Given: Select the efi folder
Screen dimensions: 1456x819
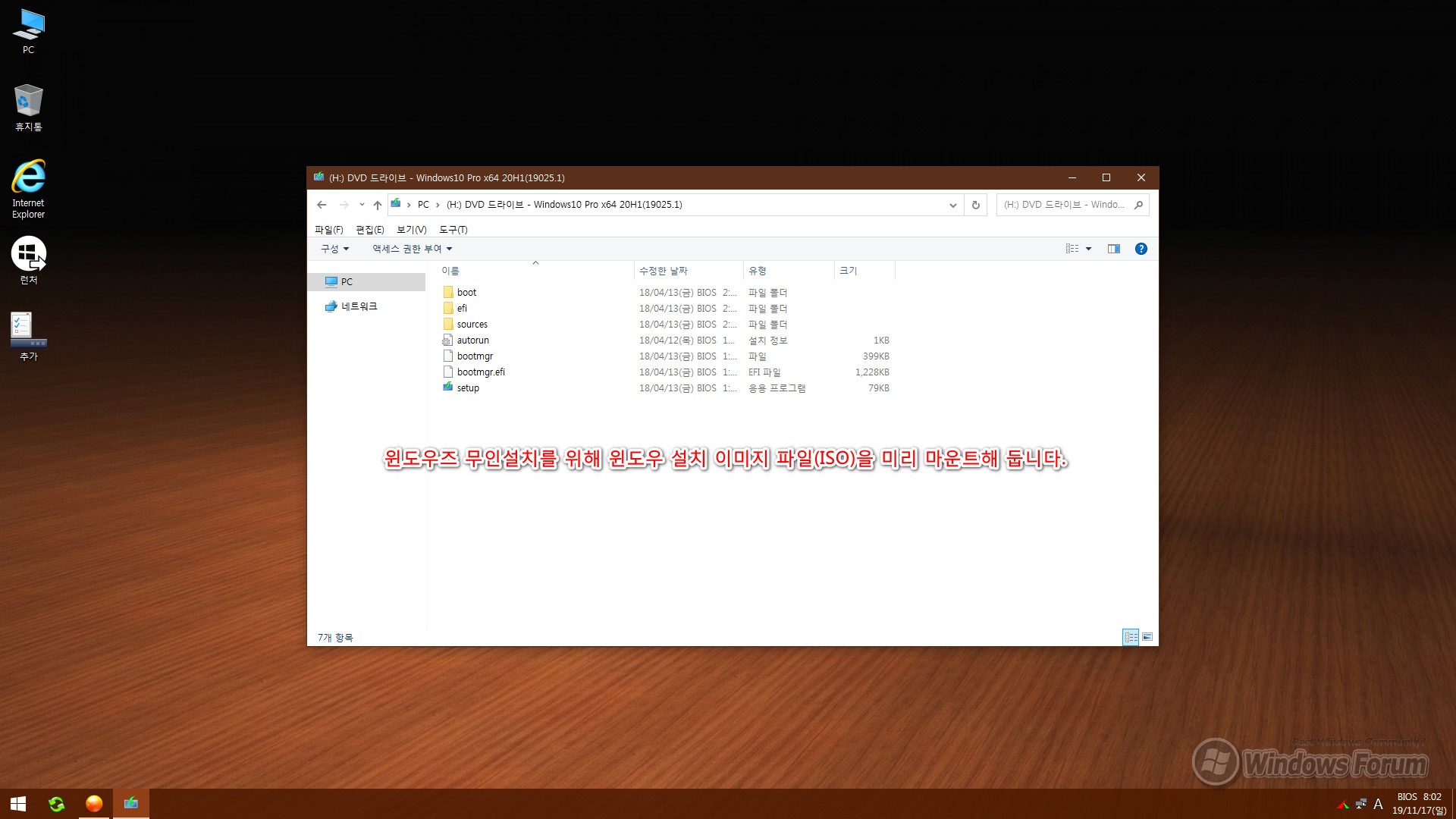Looking at the screenshot, I should click(x=462, y=309).
